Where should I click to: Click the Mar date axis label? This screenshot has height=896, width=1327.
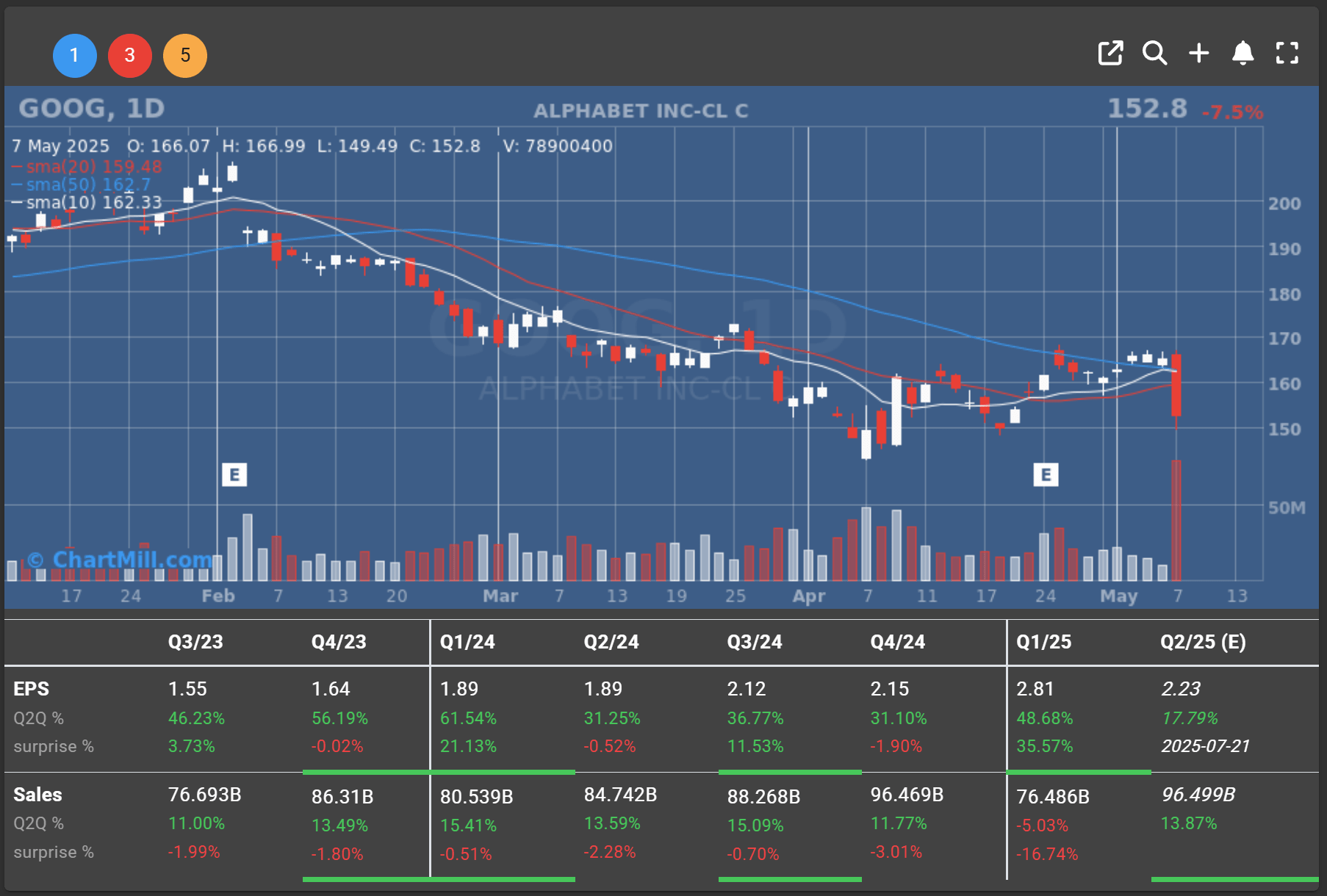500,596
